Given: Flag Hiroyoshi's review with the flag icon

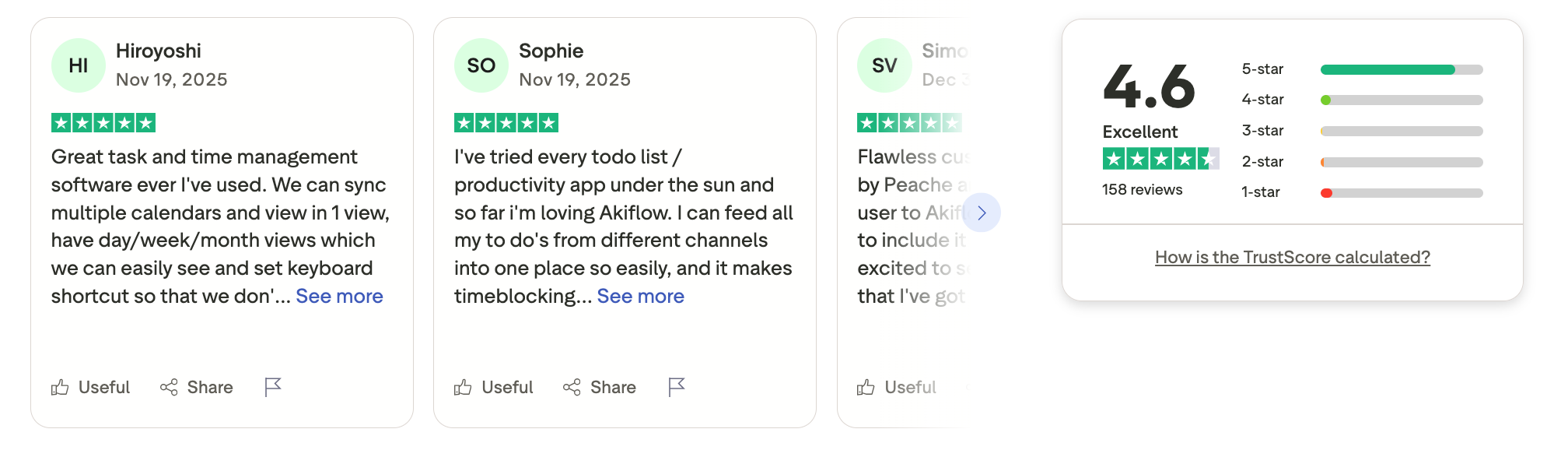Looking at the screenshot, I should pos(272,386).
